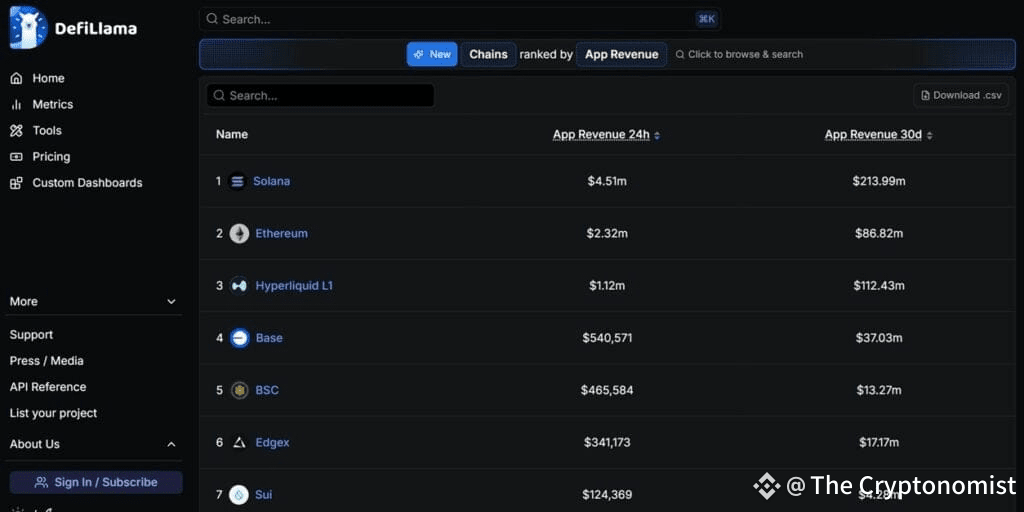Open the Base chain link

(269, 338)
